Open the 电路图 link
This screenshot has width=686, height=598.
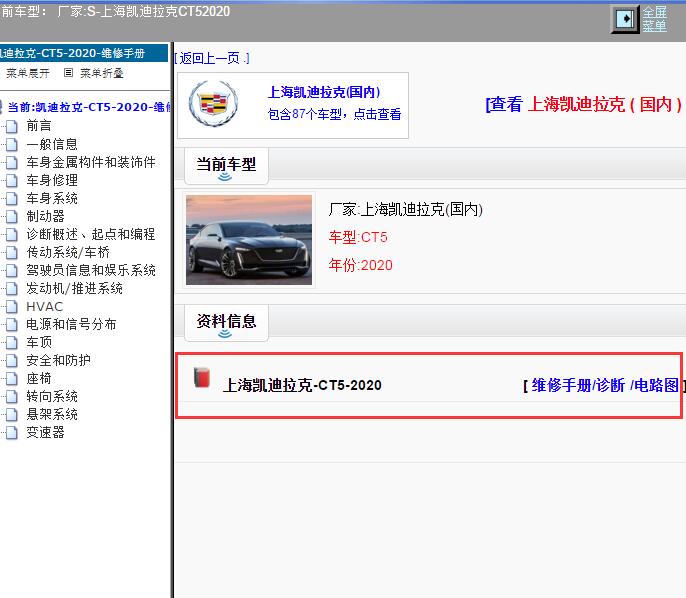coord(656,385)
